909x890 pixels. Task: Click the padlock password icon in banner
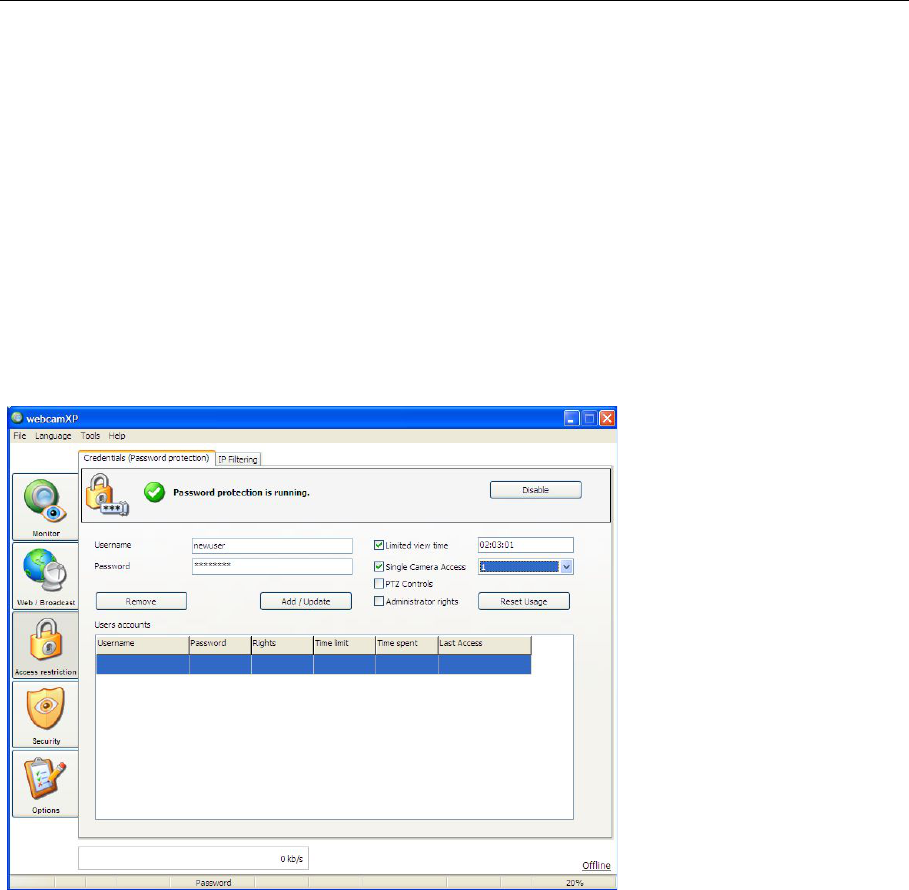click(x=107, y=495)
